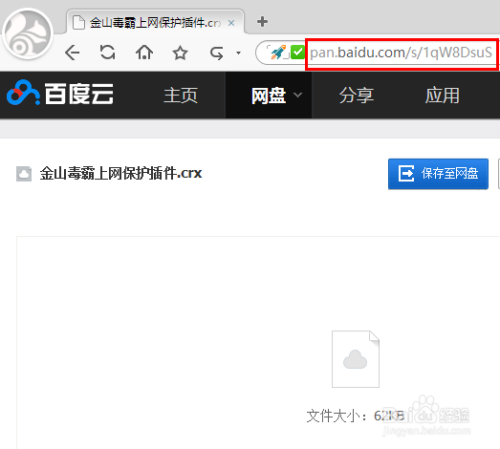This screenshot has height=449, width=500.
Task: Open the 分享 navigation item
Action: tap(356, 95)
